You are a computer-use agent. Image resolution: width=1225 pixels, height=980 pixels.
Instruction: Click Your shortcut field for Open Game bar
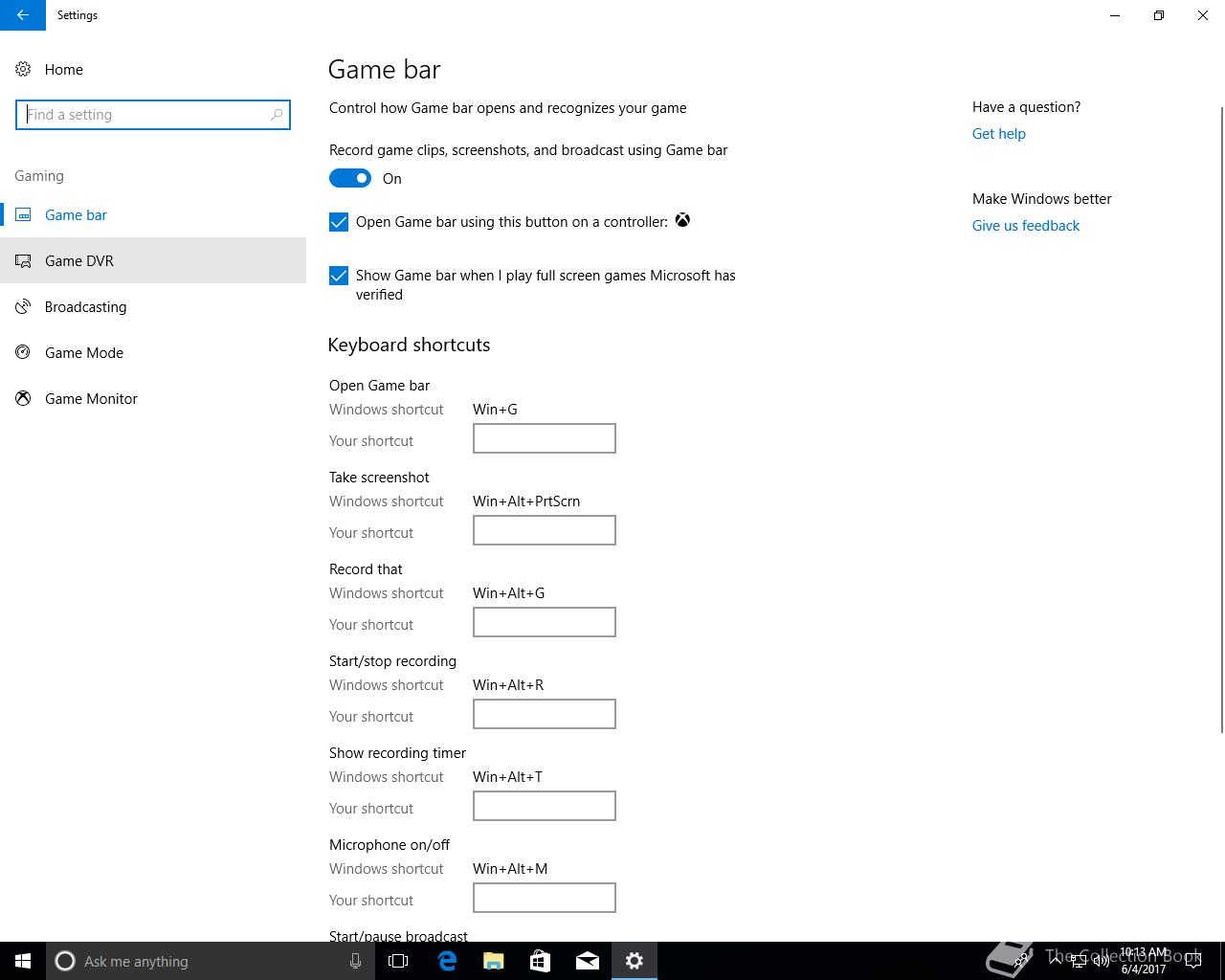(545, 438)
